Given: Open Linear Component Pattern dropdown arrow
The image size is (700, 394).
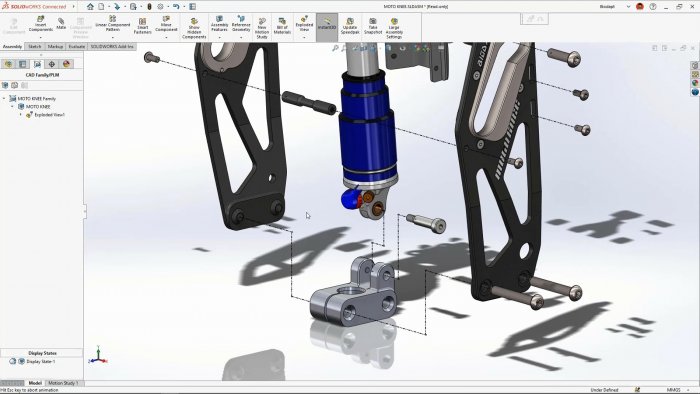Looking at the screenshot, I should [x=112, y=37].
